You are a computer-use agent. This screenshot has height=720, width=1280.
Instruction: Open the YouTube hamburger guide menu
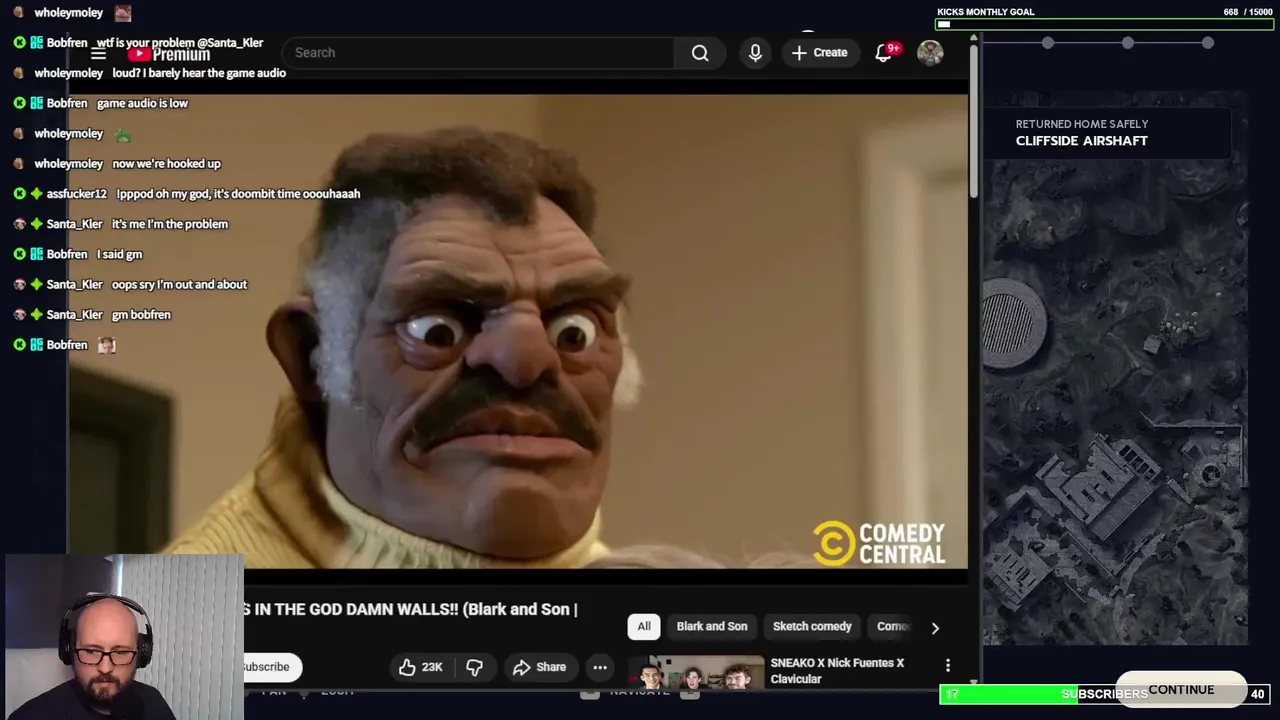[98, 54]
